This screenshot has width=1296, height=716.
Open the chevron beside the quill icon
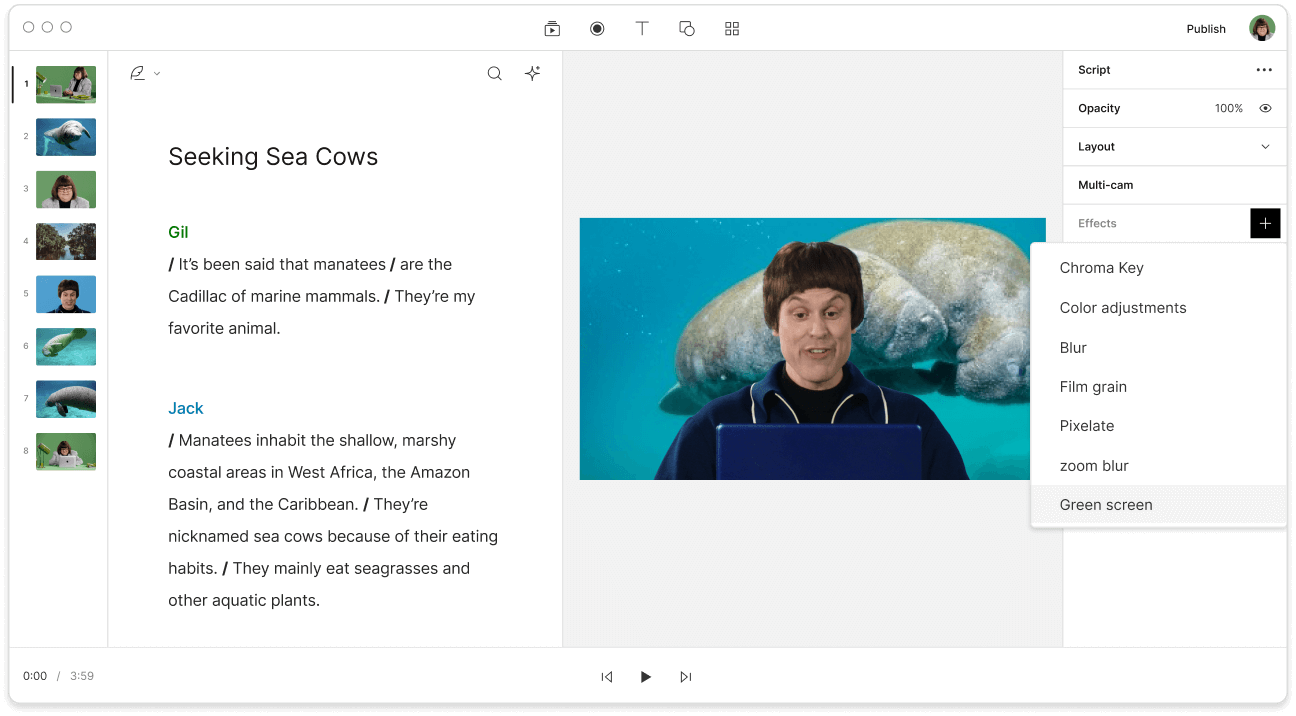pyautogui.click(x=155, y=74)
